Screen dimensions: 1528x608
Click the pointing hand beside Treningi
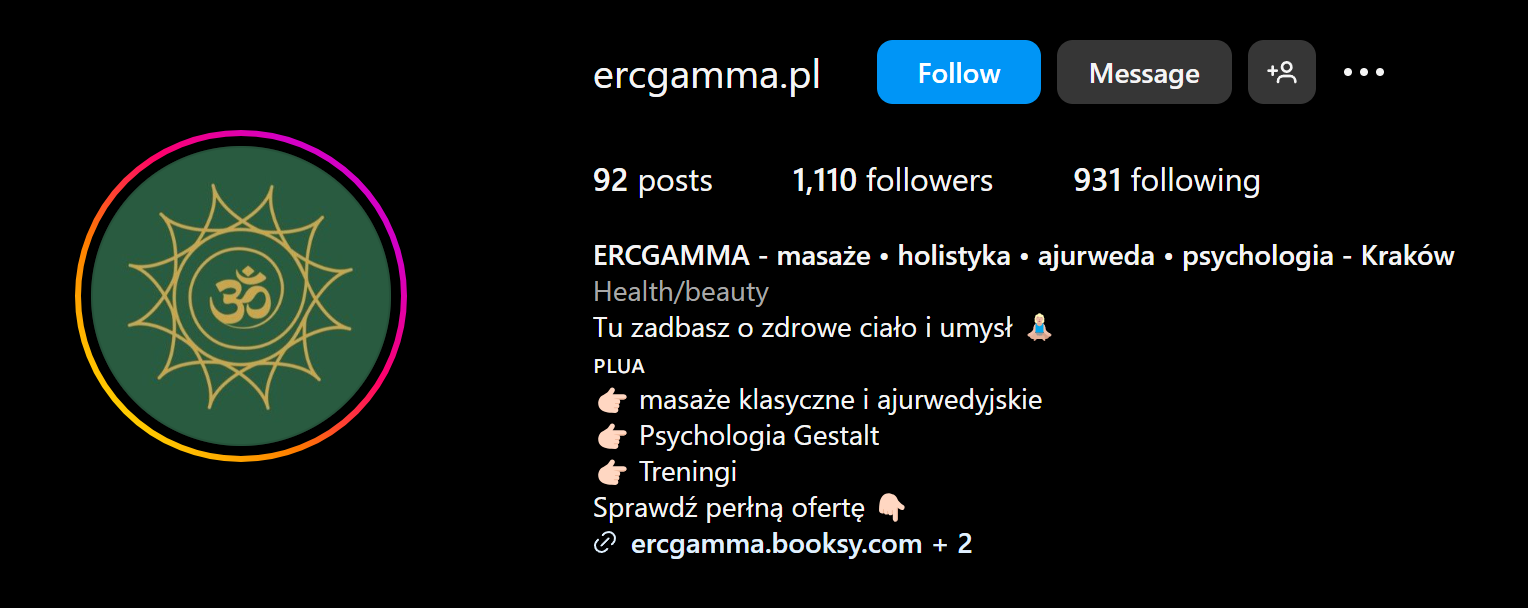click(x=610, y=472)
